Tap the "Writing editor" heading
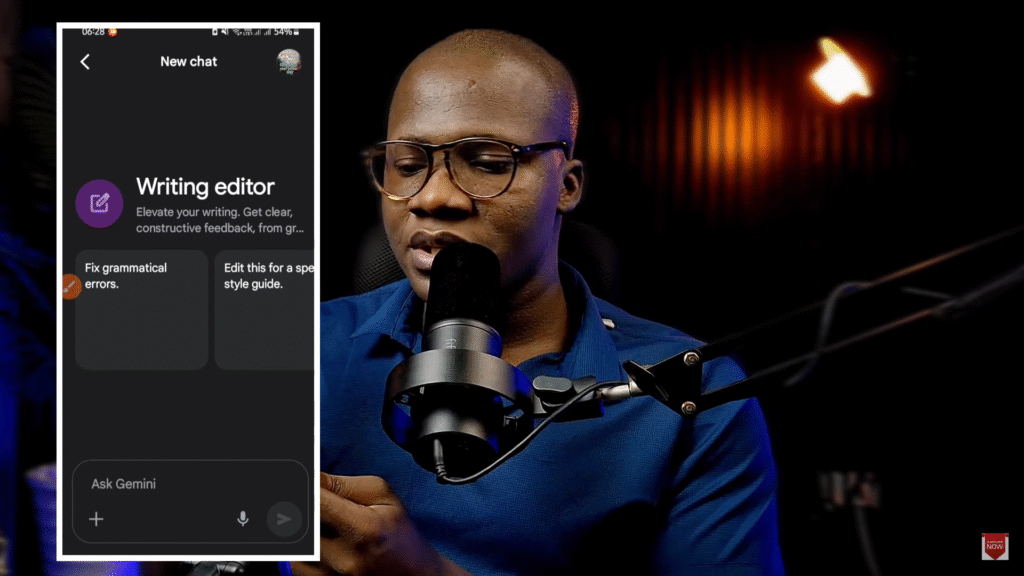Viewport: 1024px width, 576px height. point(205,187)
